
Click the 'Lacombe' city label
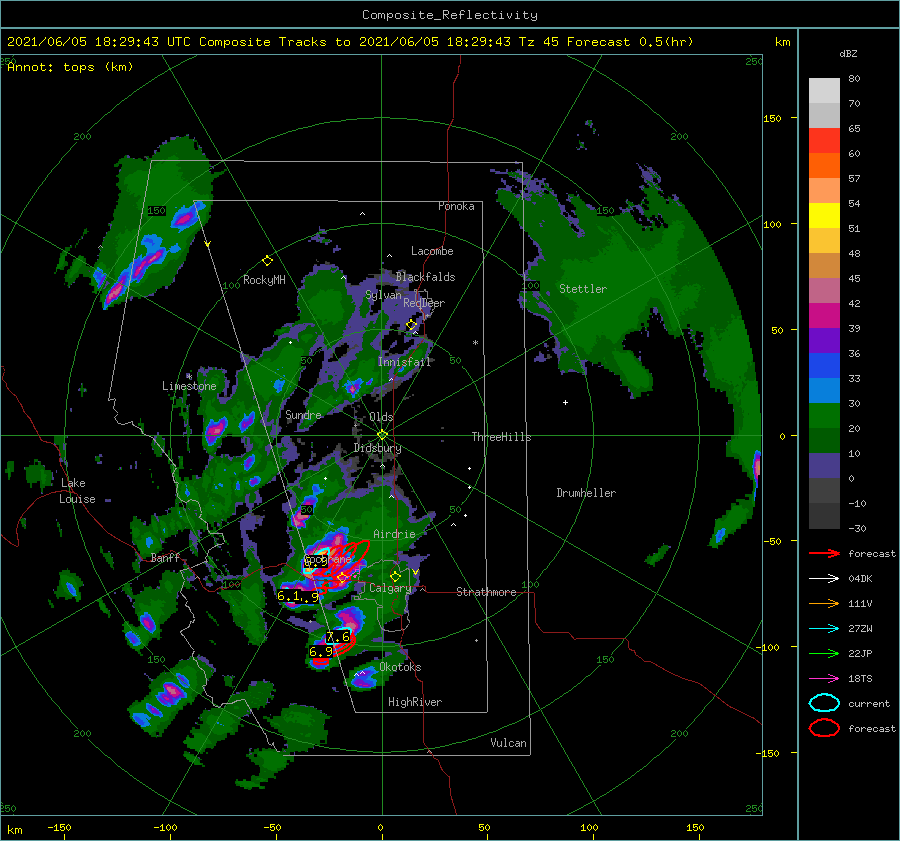432,251
